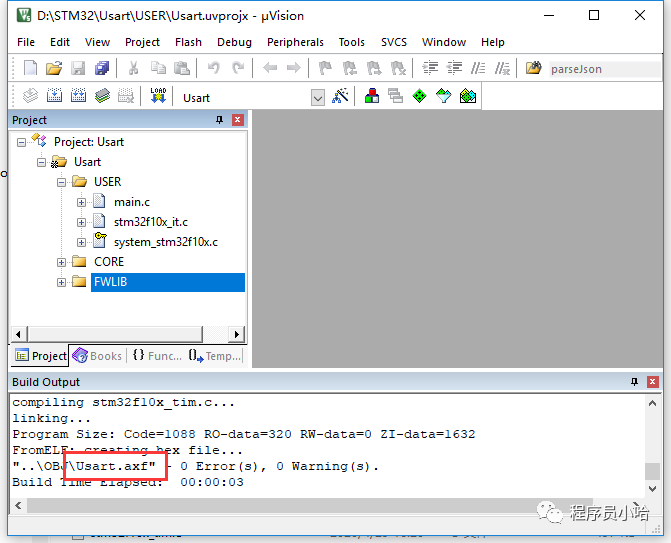Click the Save All icon
This screenshot has height=543, width=671.
(102, 69)
